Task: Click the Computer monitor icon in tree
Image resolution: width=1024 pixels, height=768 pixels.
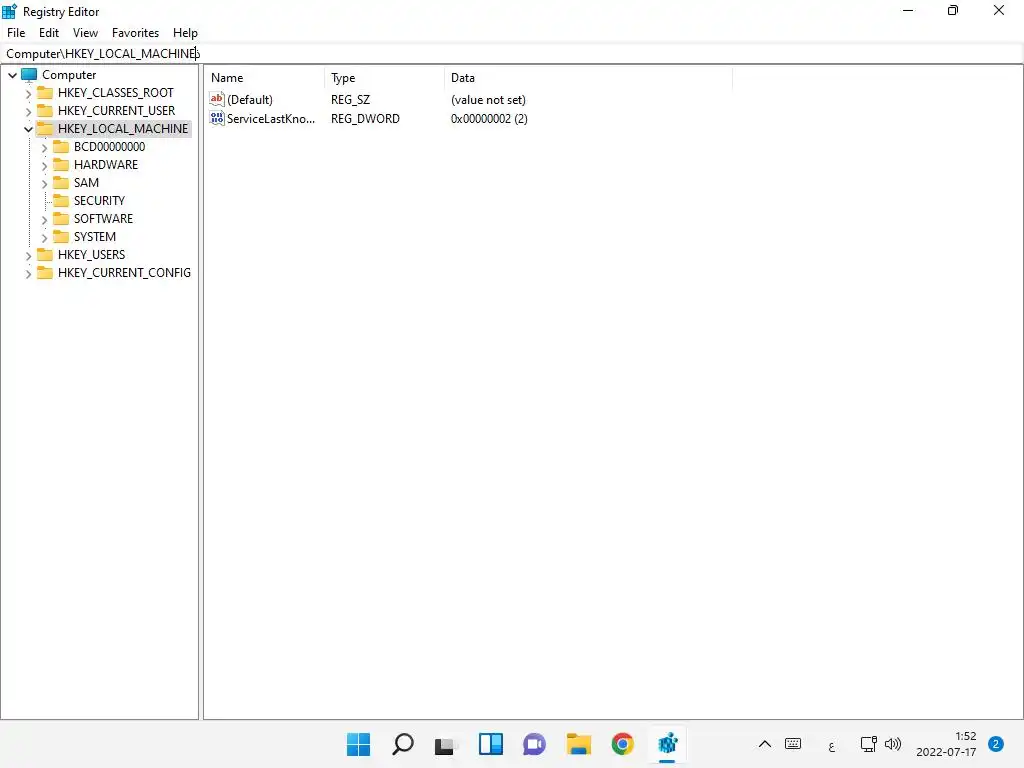Action: [29, 74]
